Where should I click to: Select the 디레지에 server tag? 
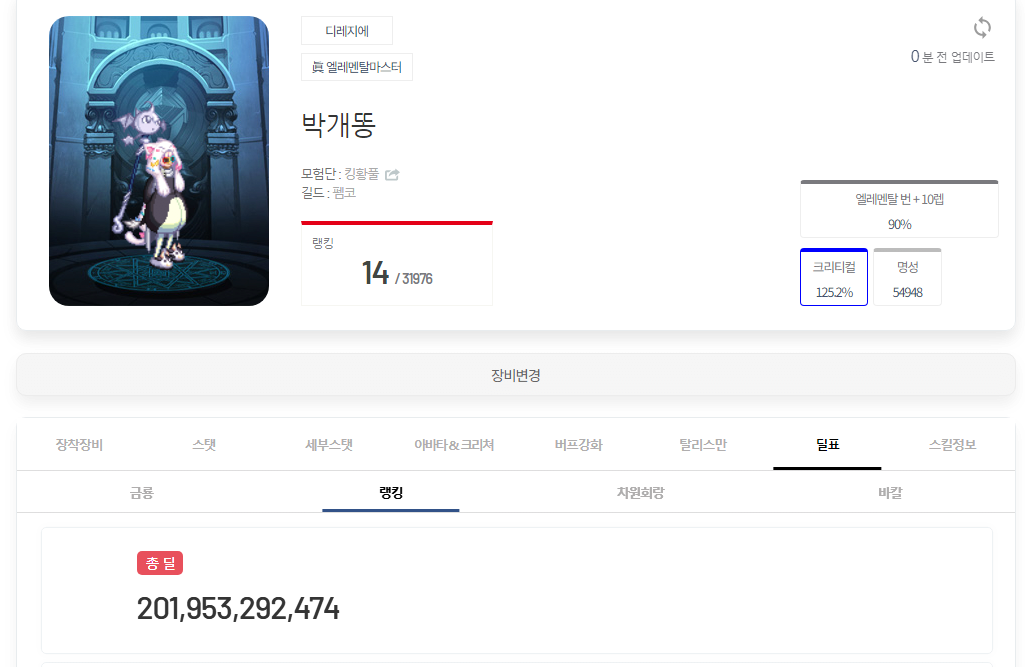click(x=347, y=31)
